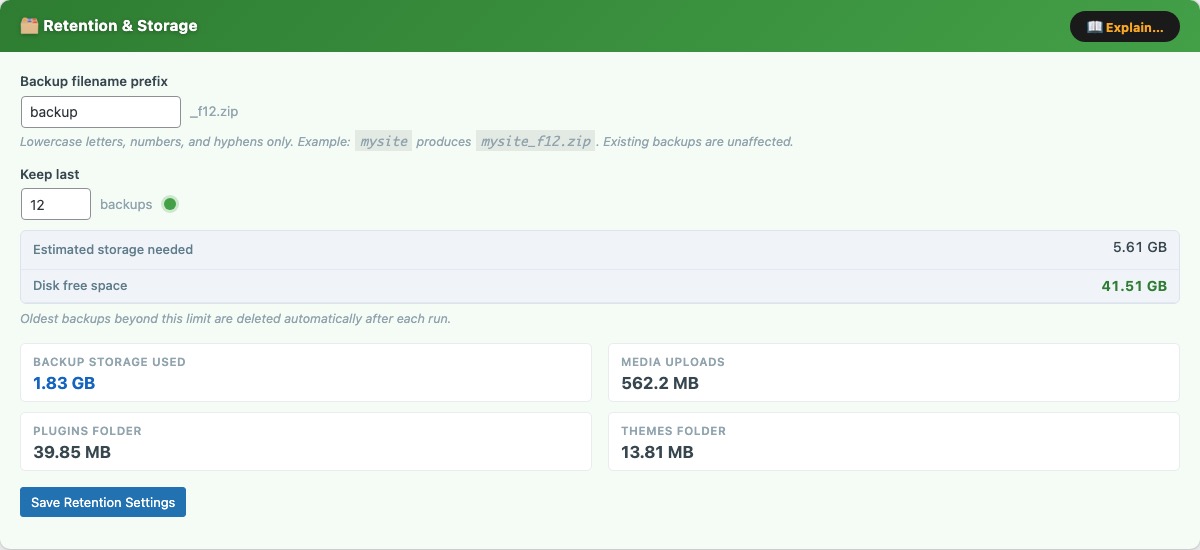Click the green status dot beside backups
The width and height of the screenshot is (1200, 550).
[170, 204]
